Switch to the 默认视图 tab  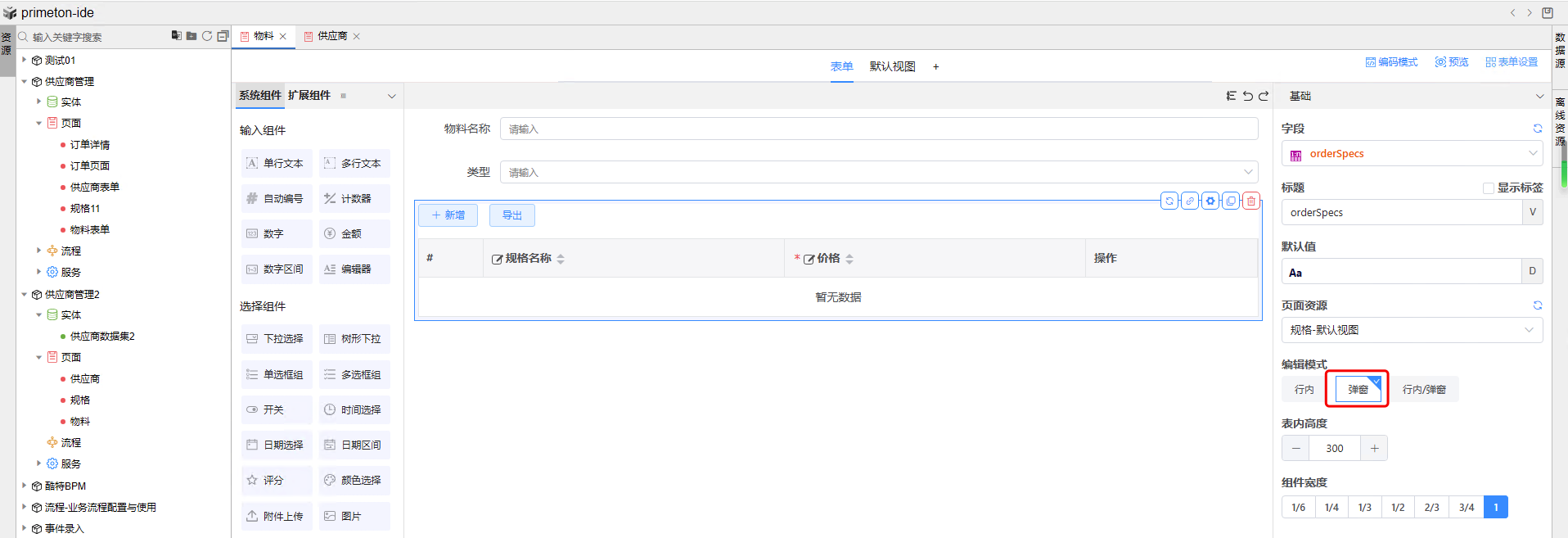click(892, 66)
